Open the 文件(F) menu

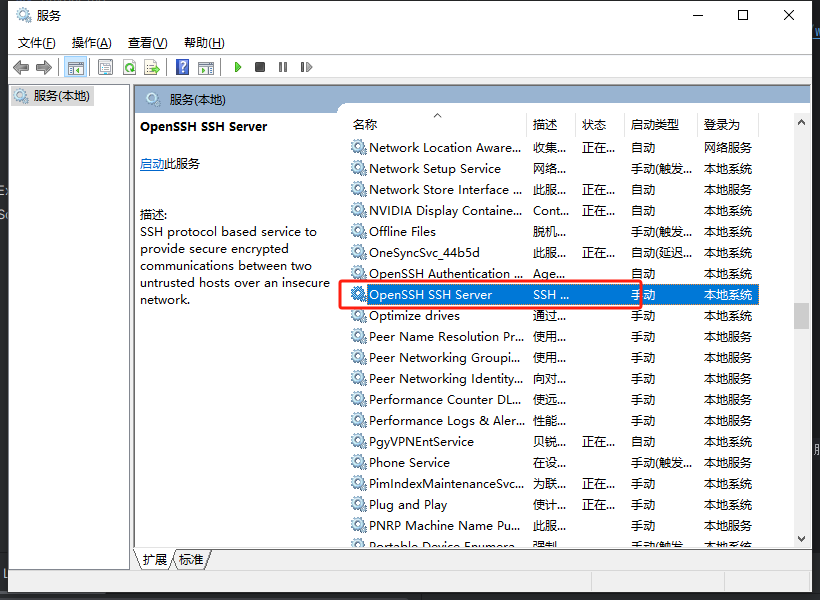coord(36,42)
